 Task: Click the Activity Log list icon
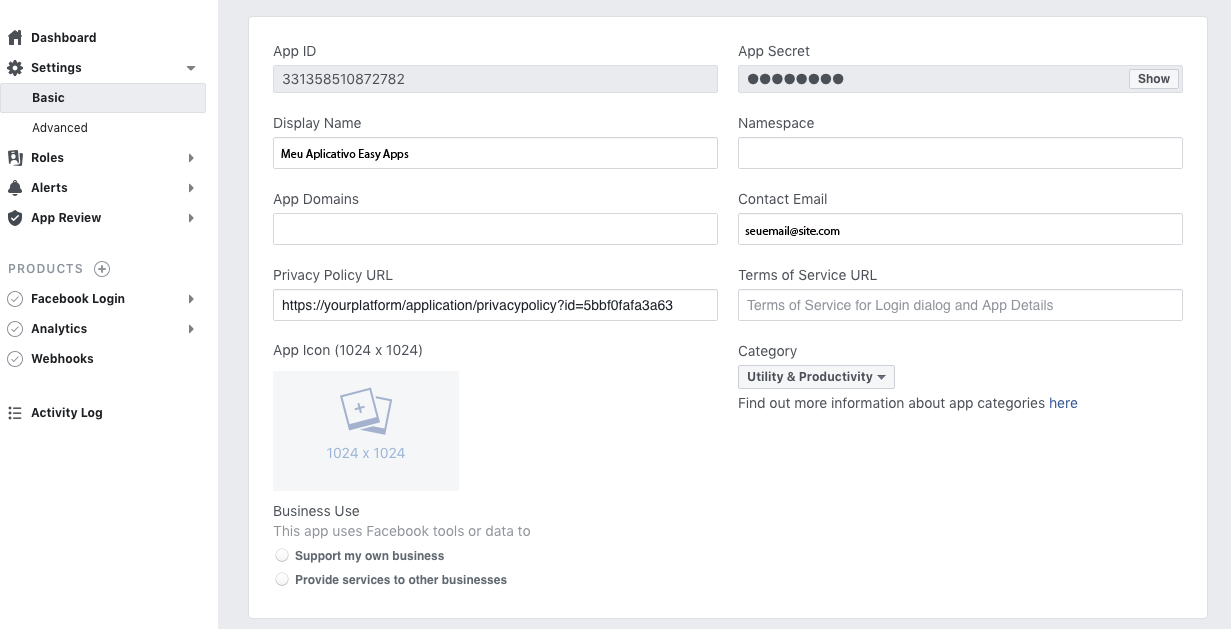click(15, 413)
